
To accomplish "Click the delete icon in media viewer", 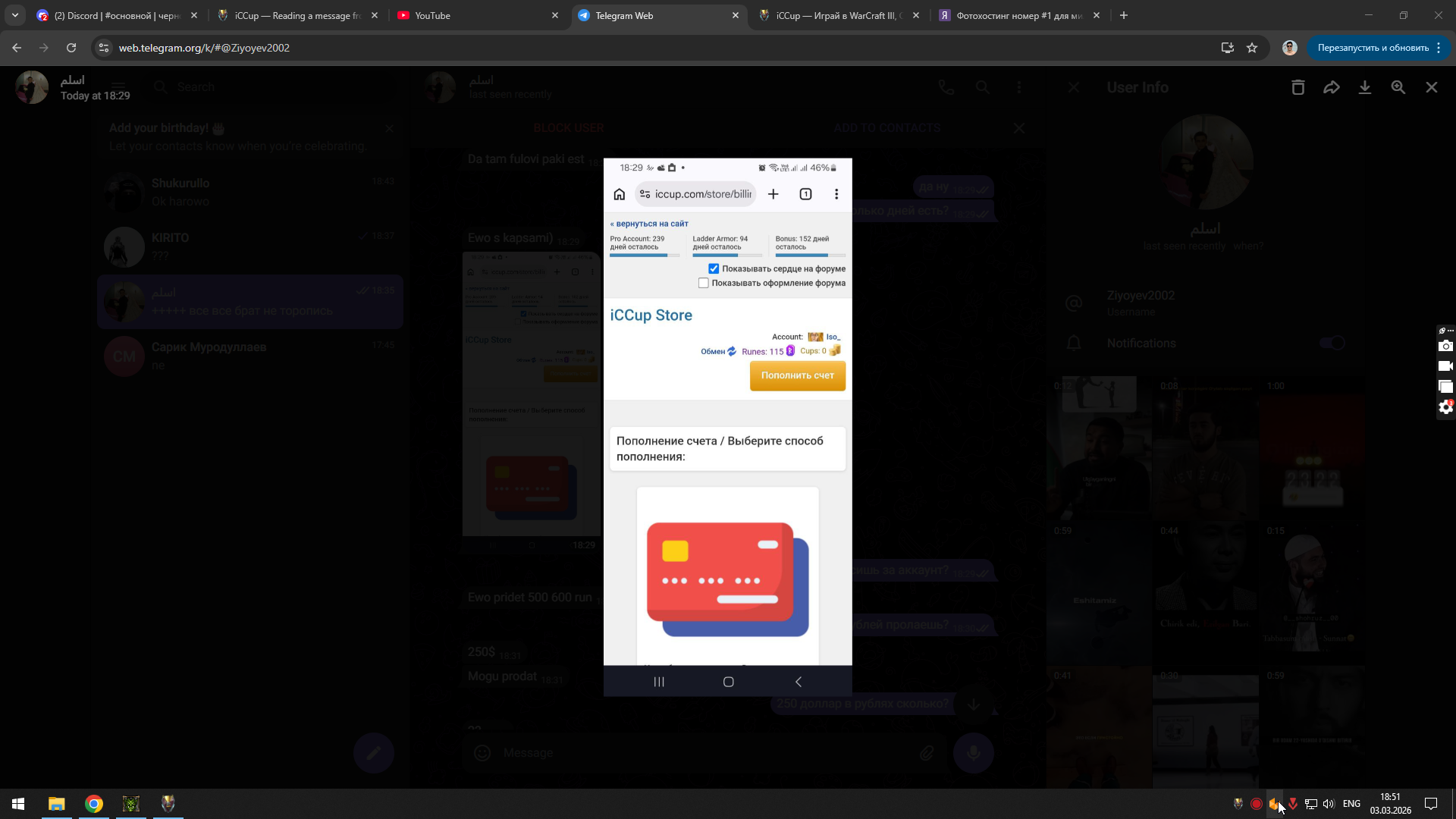I will [1298, 87].
